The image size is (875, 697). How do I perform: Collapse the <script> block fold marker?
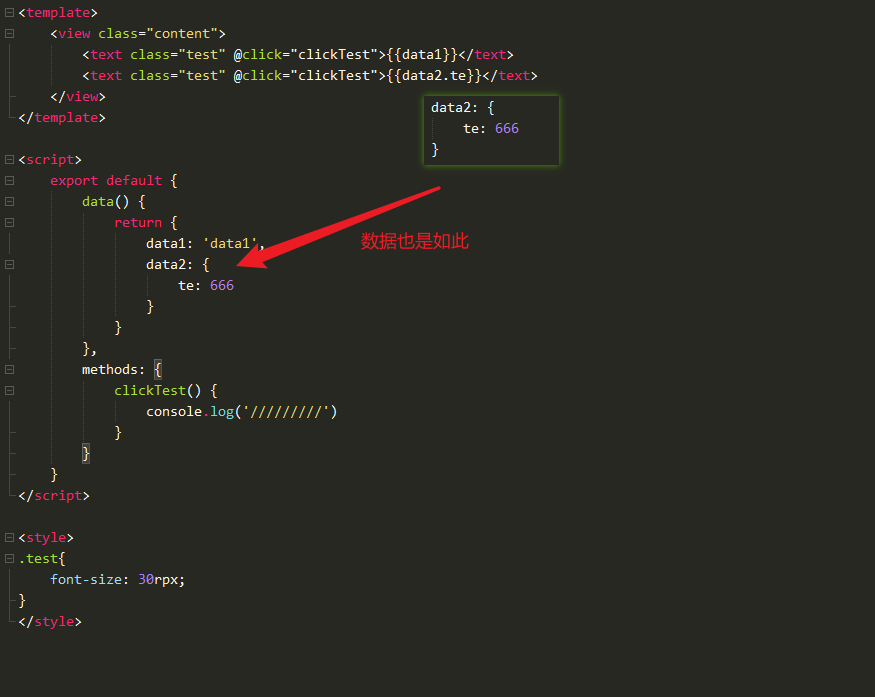9,160
